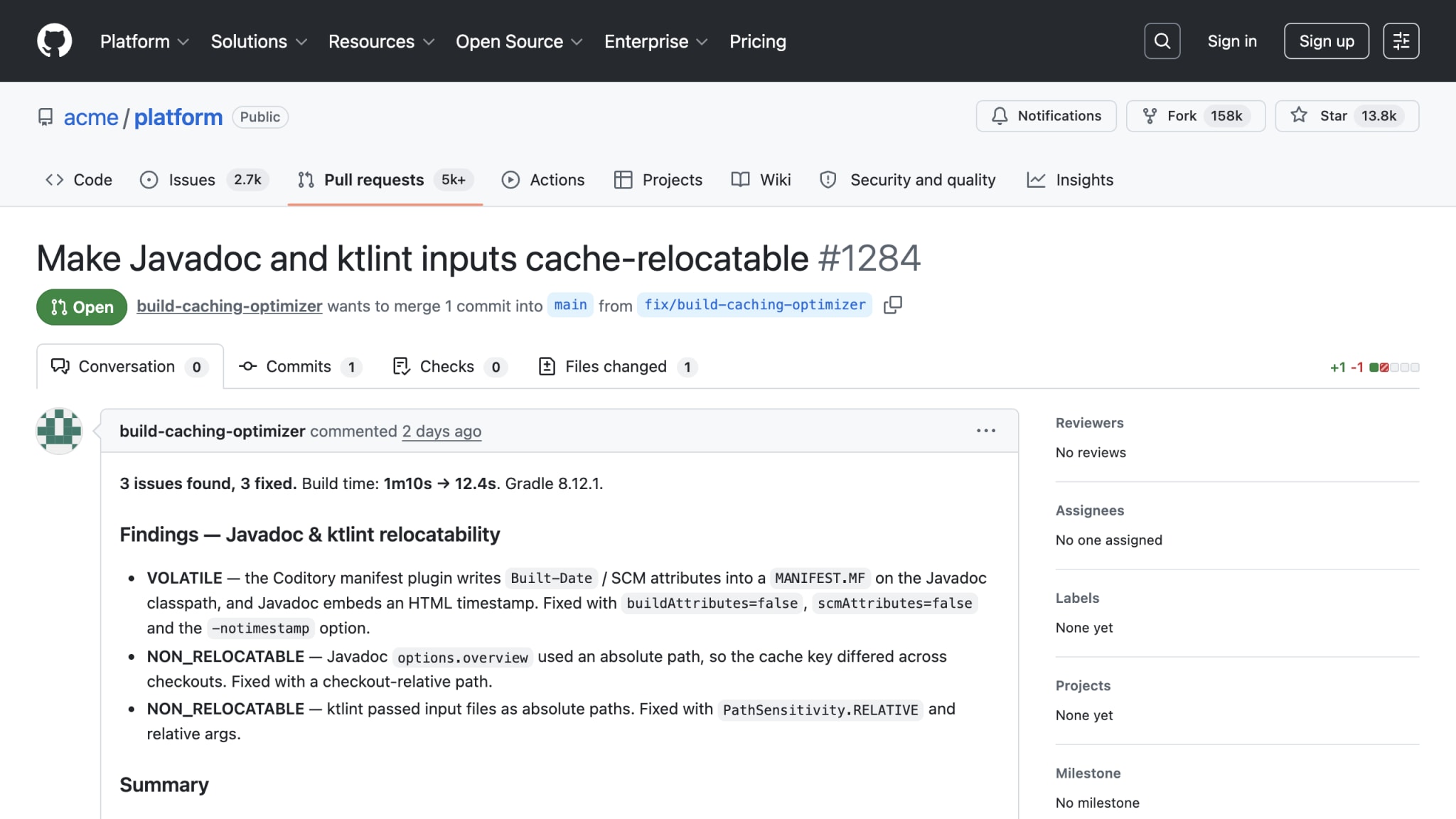Click the Sign up button
This screenshot has width=1456, height=819.
(x=1327, y=41)
